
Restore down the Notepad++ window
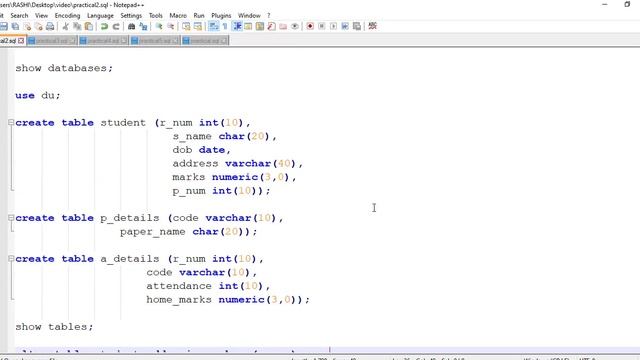click(x=627, y=4)
